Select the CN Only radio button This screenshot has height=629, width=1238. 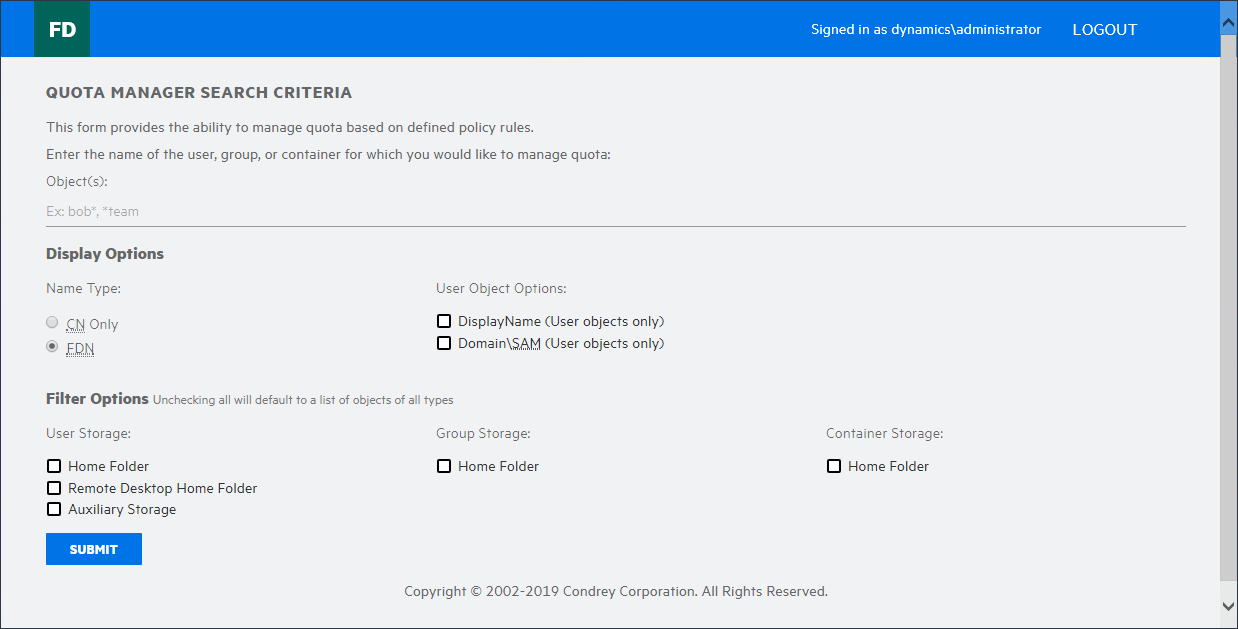(53, 323)
